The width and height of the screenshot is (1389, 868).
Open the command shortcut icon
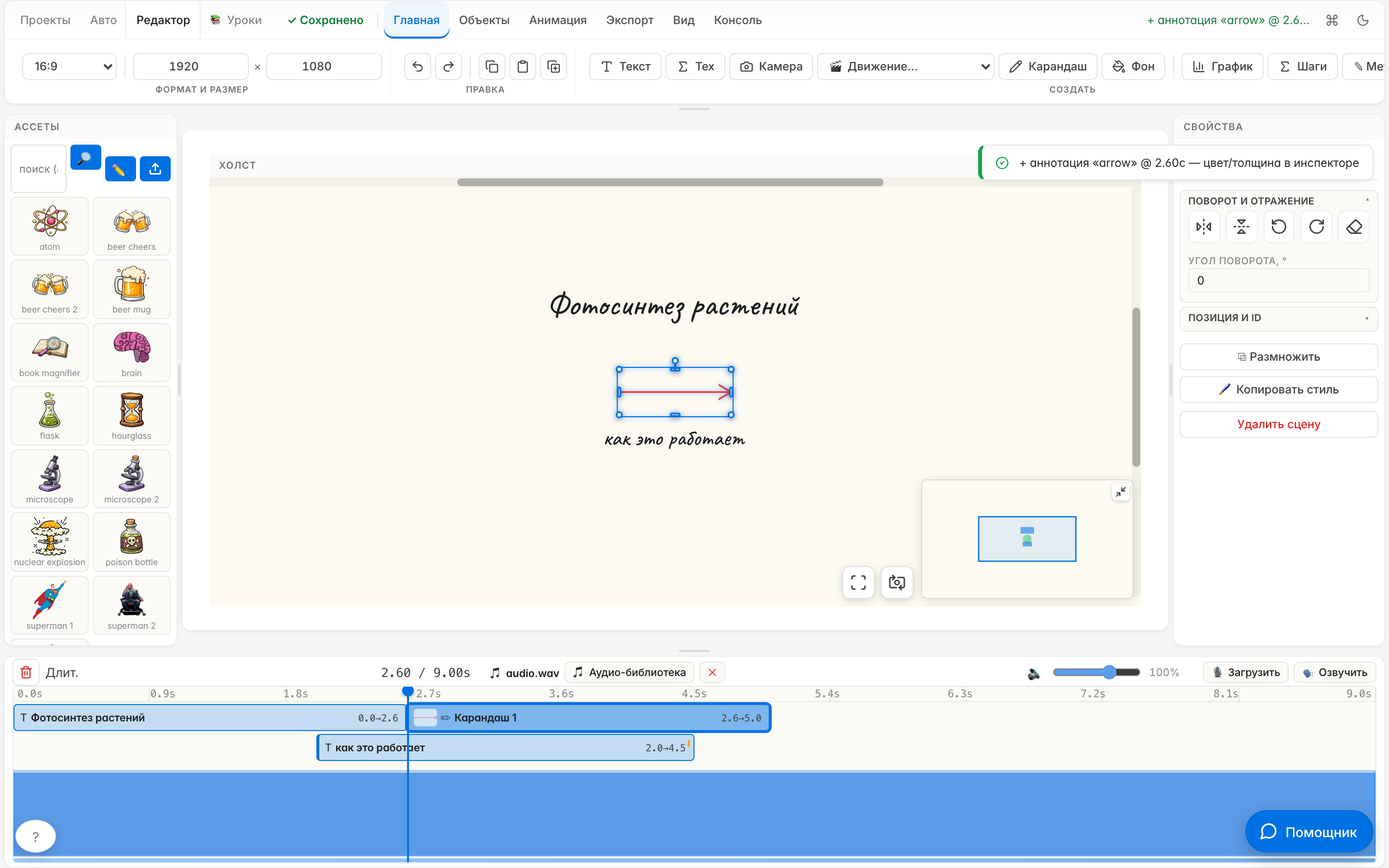click(1332, 20)
